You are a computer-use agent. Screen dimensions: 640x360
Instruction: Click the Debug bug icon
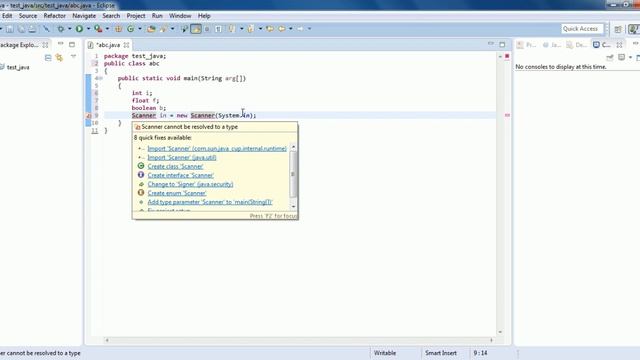click(x=60, y=29)
